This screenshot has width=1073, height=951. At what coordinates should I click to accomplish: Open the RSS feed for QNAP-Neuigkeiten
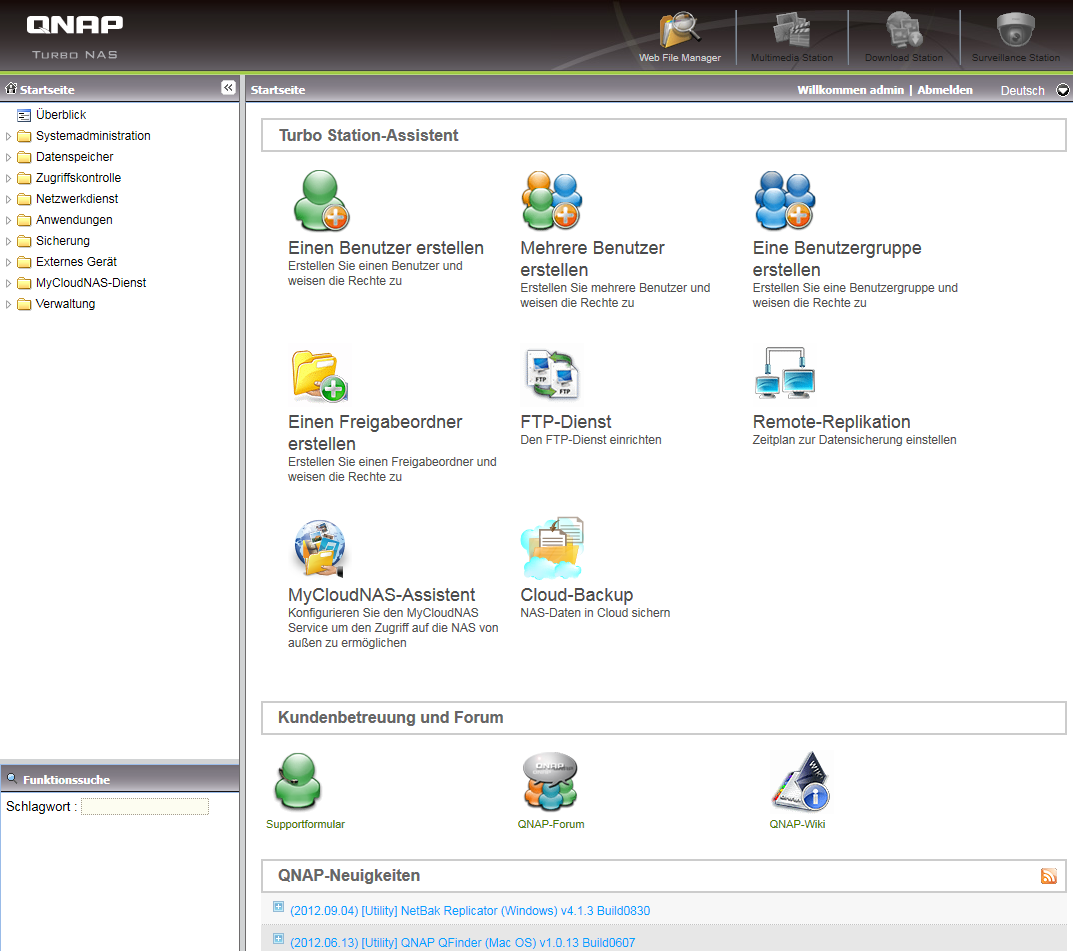pyautogui.click(x=1048, y=876)
